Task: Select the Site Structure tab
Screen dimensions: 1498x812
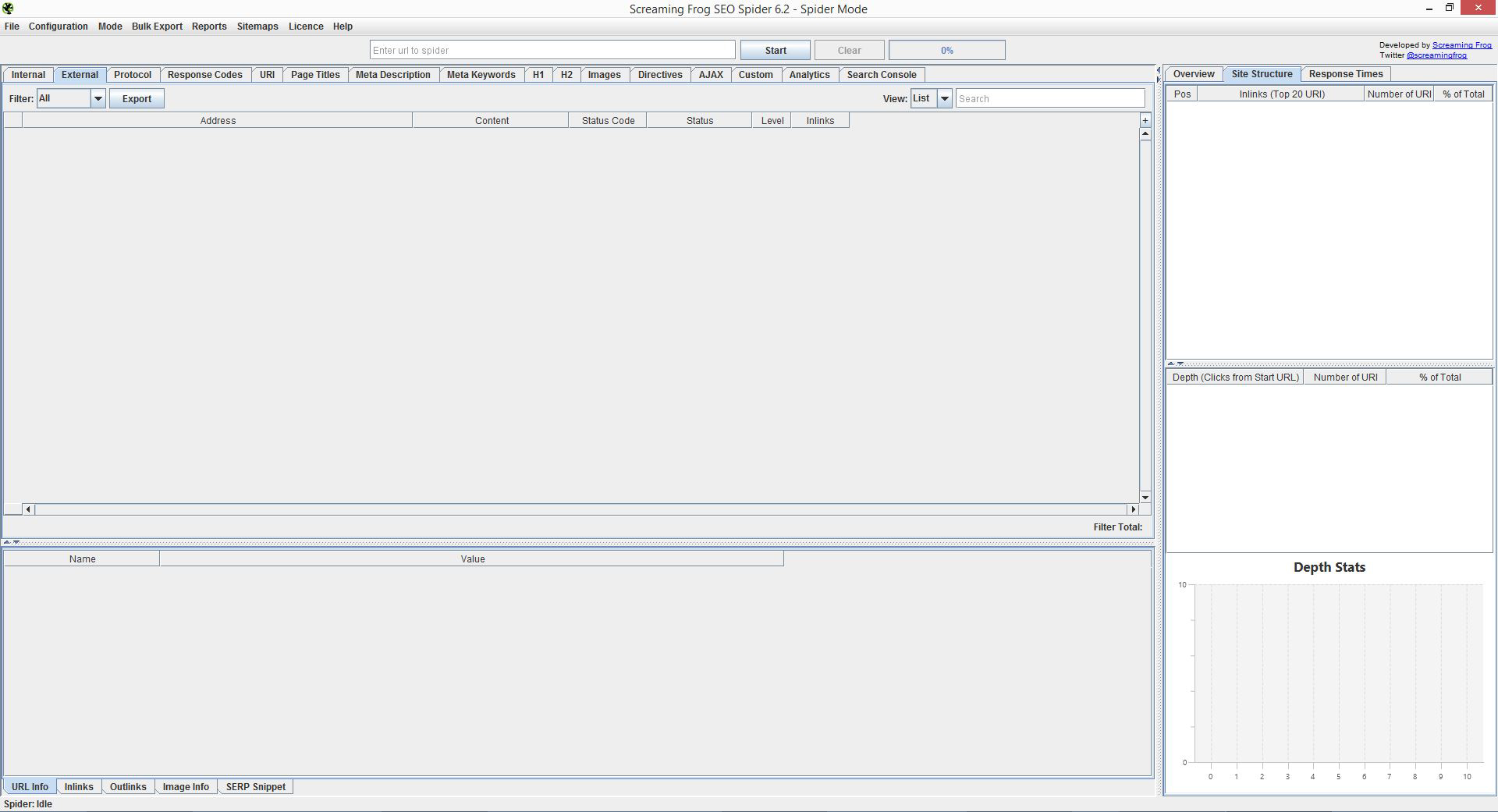Action: tap(1262, 74)
